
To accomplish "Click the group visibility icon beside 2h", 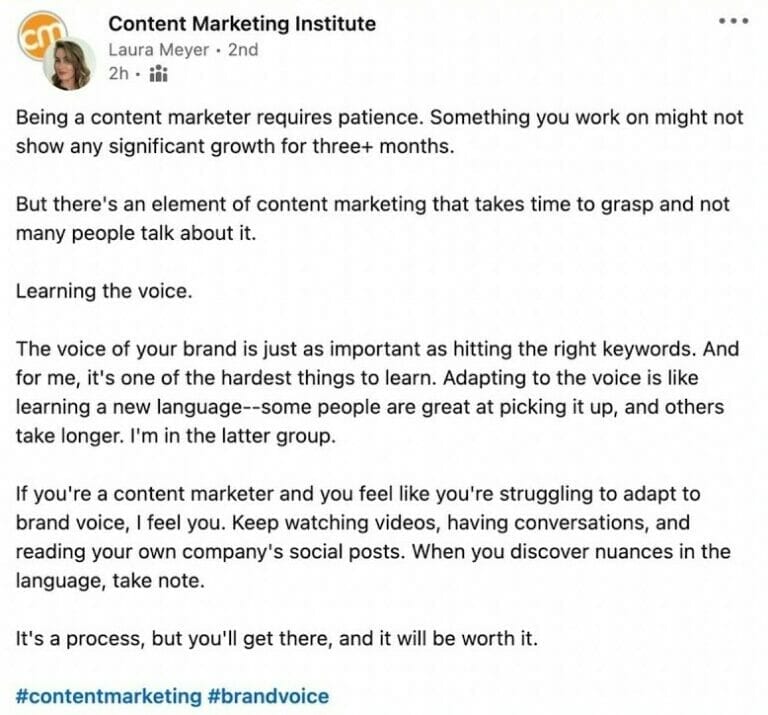I will (x=158, y=74).
